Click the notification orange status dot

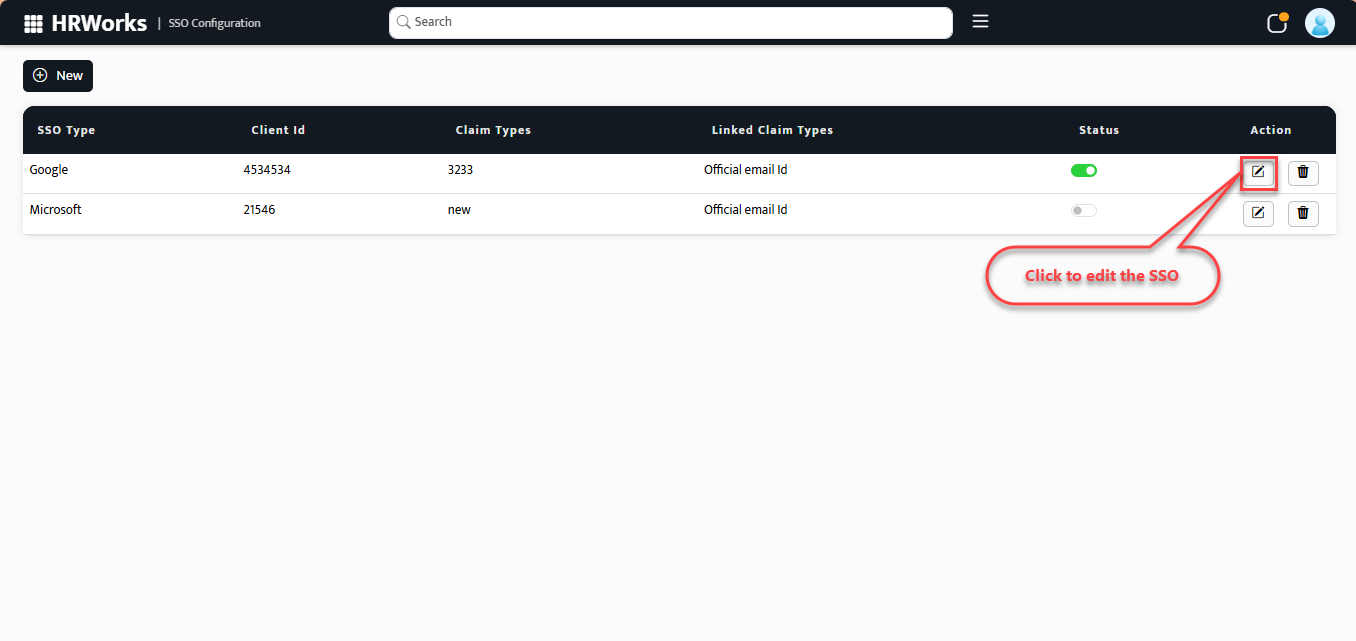coord(1285,14)
